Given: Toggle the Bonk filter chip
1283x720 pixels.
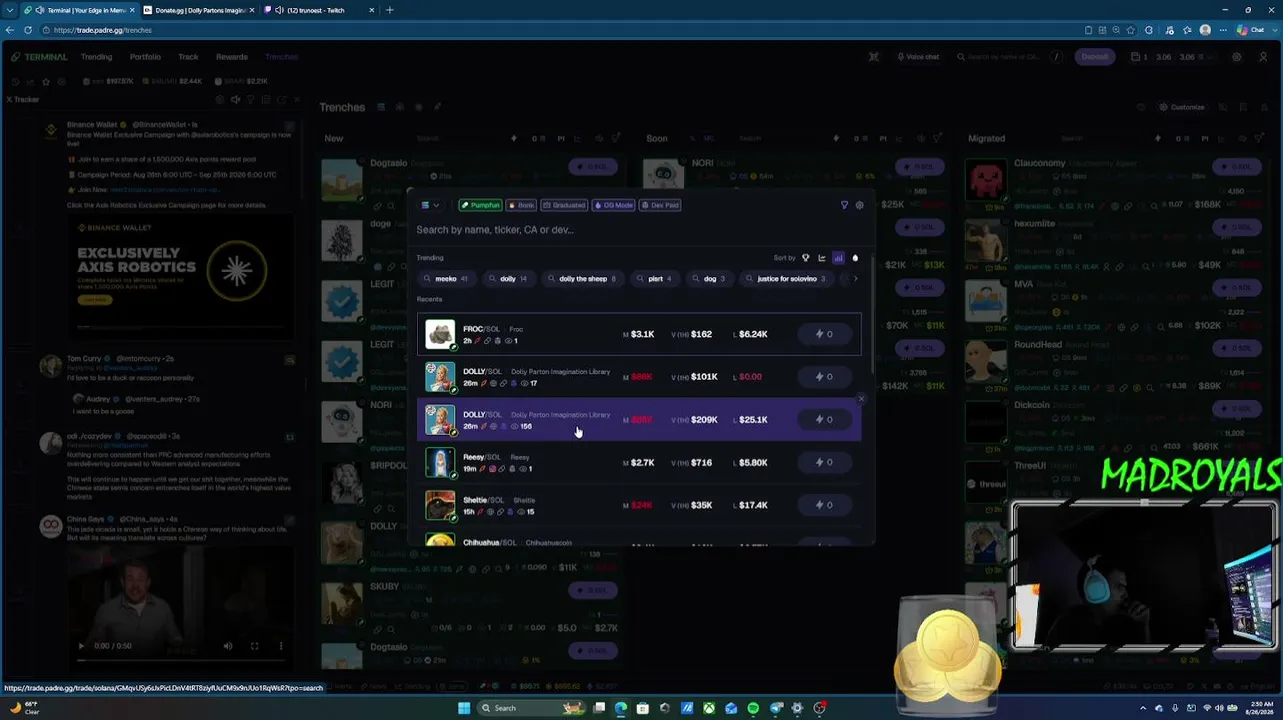Looking at the screenshot, I should [521, 205].
